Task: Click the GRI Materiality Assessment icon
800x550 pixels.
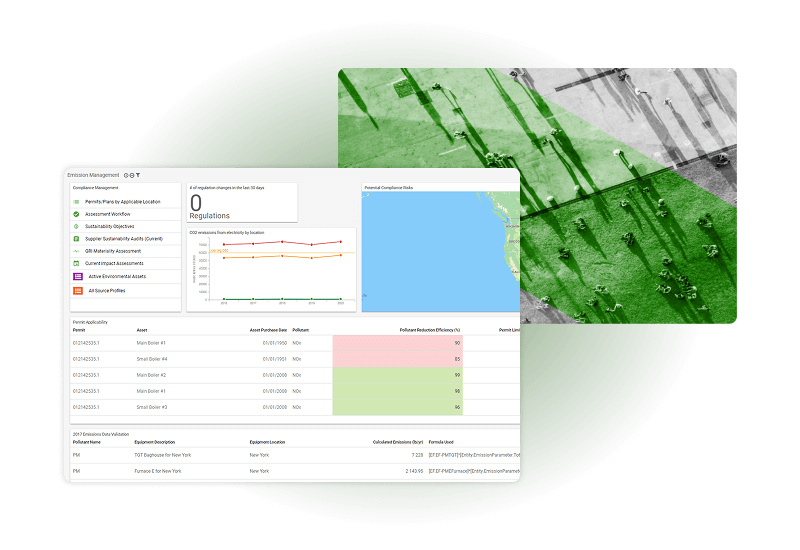Action: click(x=76, y=251)
